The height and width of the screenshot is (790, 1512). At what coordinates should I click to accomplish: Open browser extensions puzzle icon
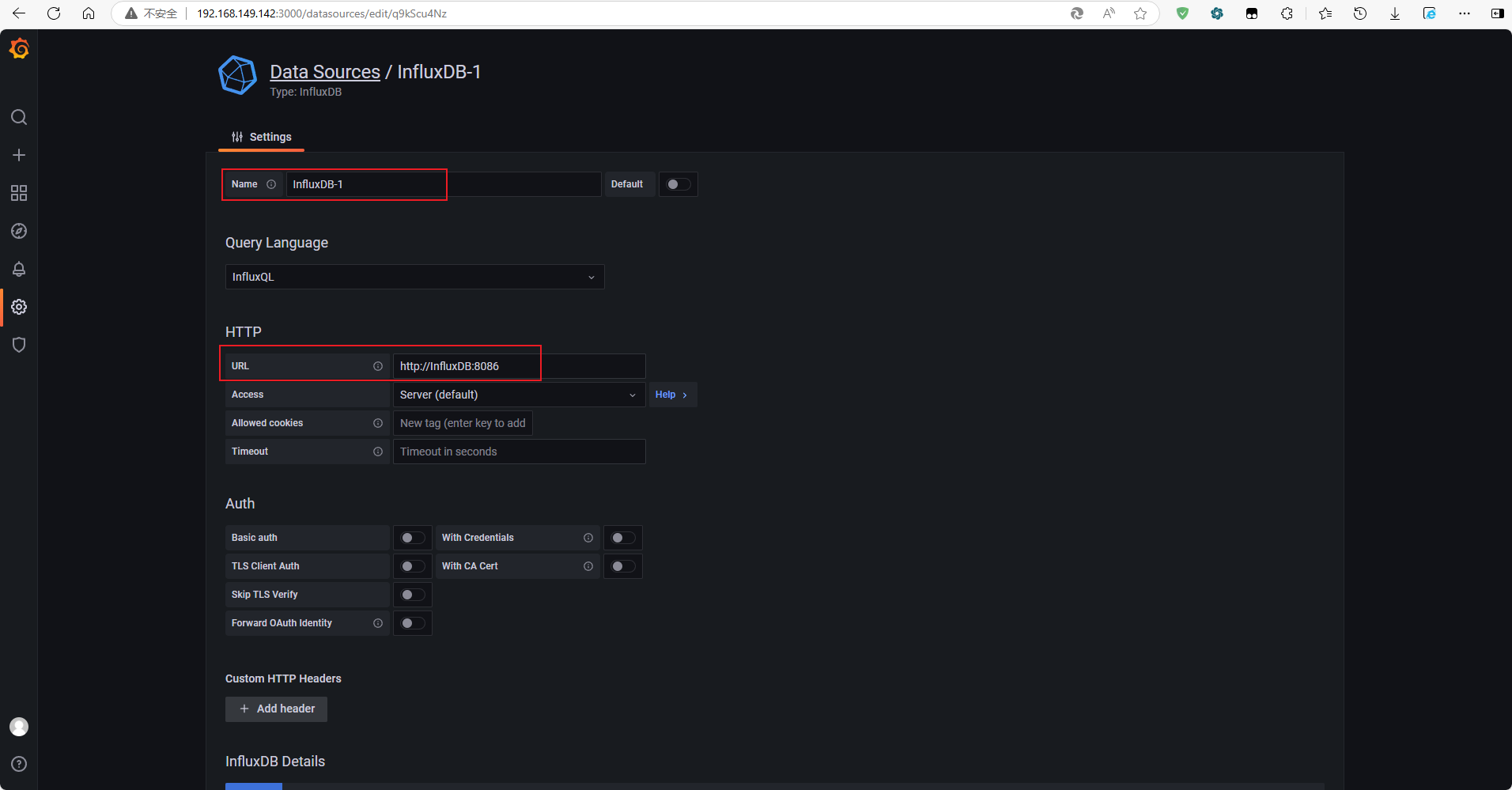click(1287, 13)
